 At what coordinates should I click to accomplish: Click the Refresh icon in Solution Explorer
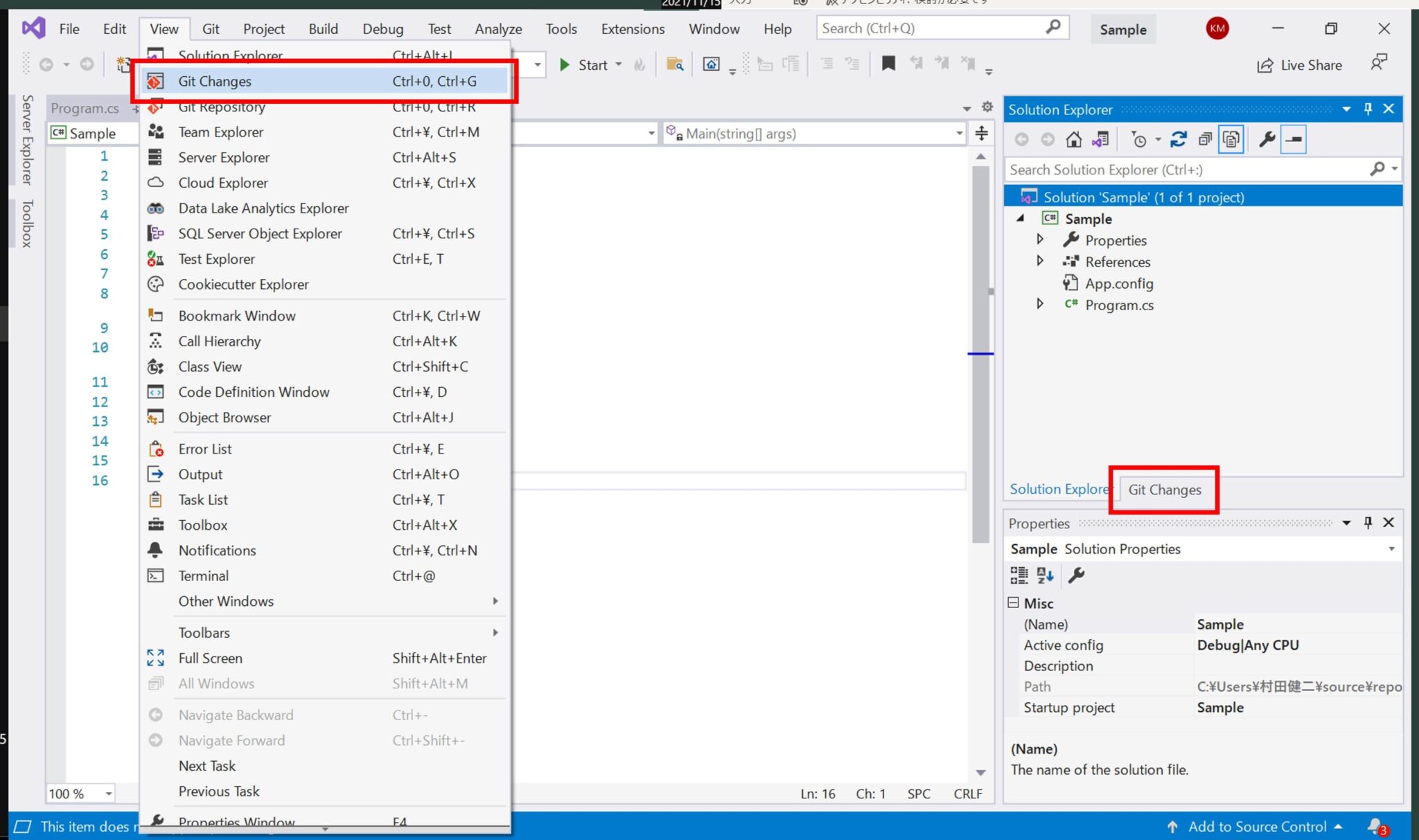[x=1179, y=138]
